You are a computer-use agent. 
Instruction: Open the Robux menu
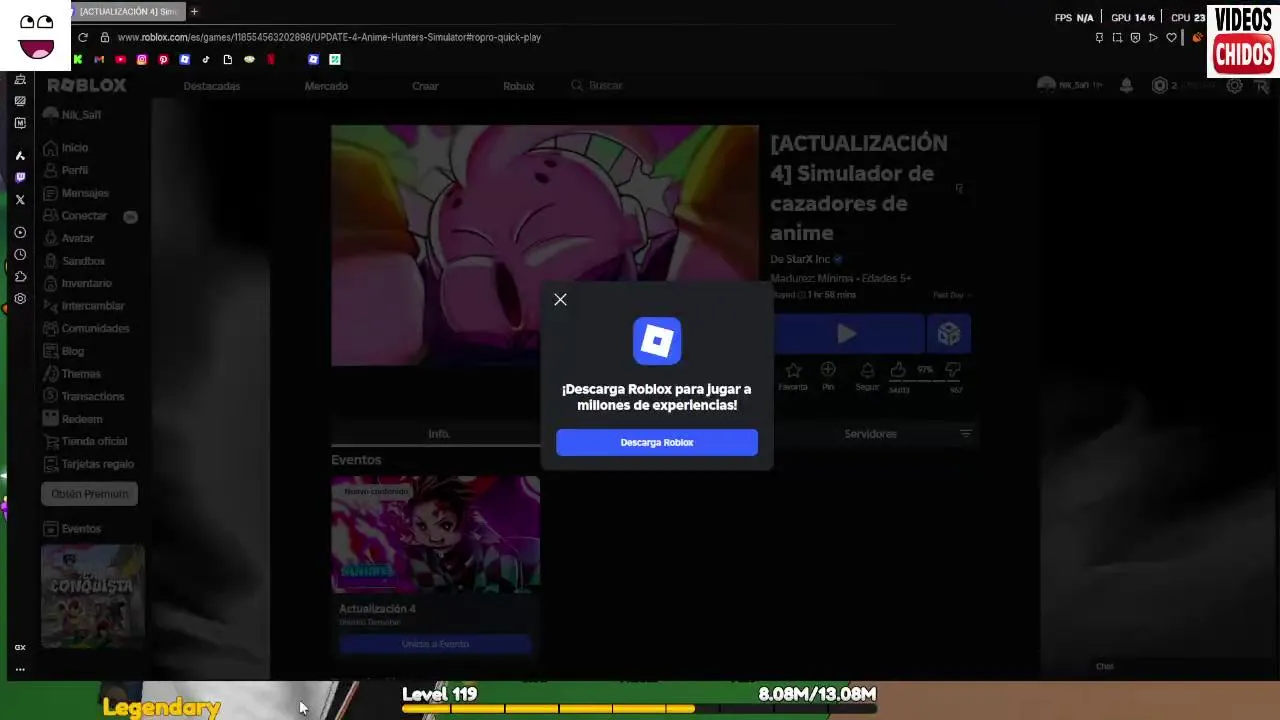click(518, 86)
